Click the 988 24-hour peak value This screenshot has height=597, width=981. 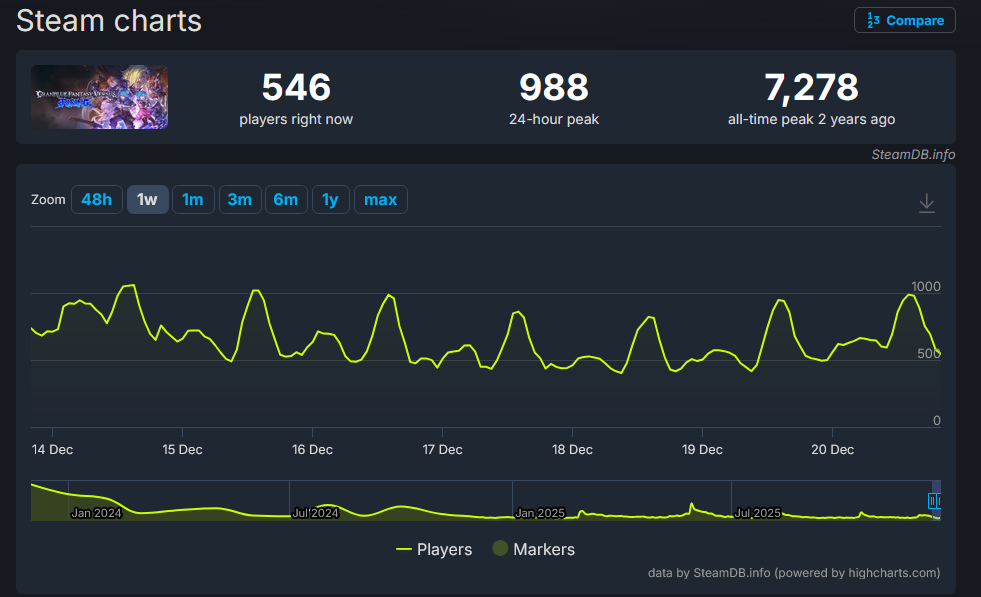554,87
